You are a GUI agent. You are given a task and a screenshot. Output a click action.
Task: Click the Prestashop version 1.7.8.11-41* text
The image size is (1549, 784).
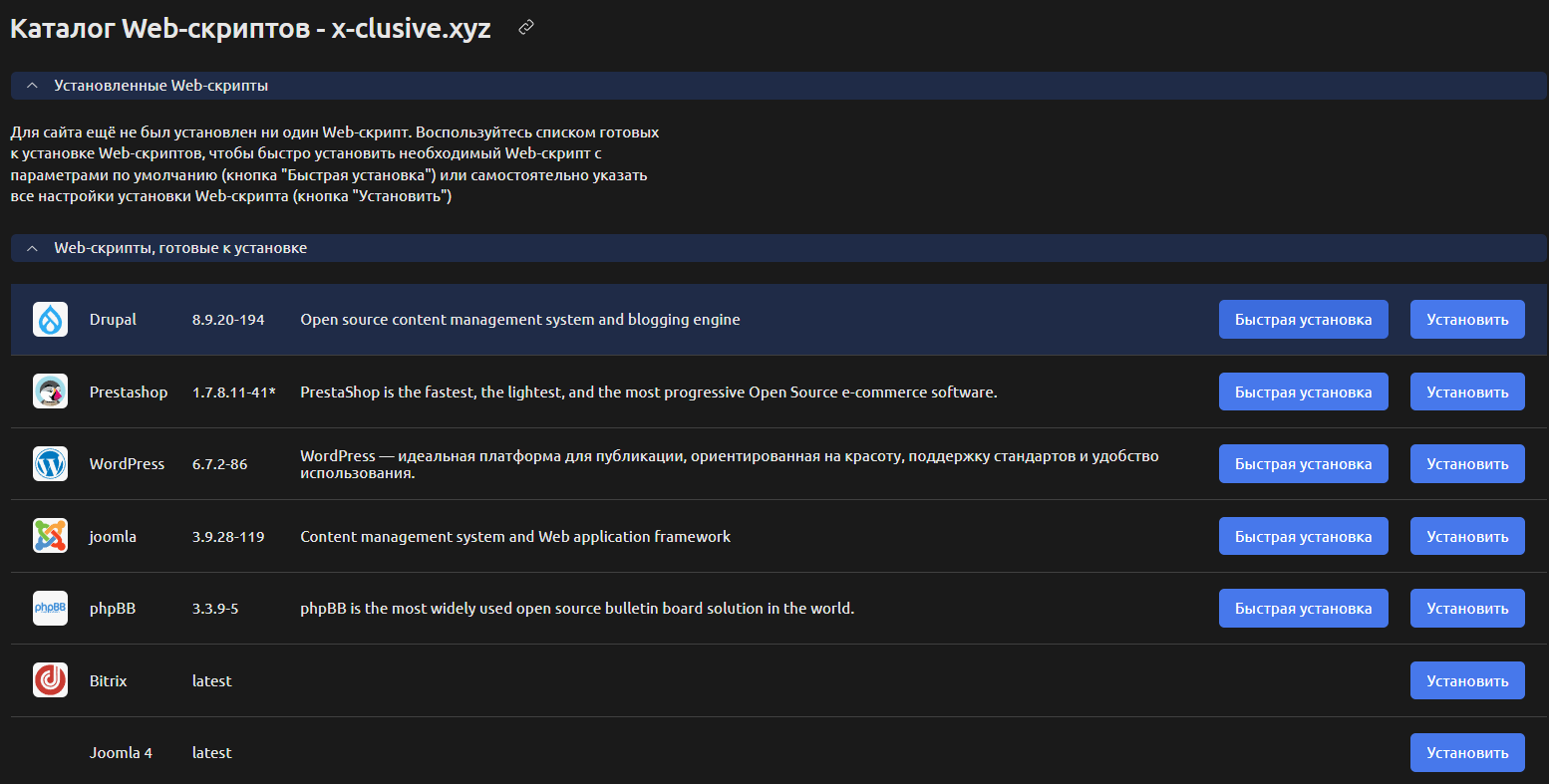[233, 392]
